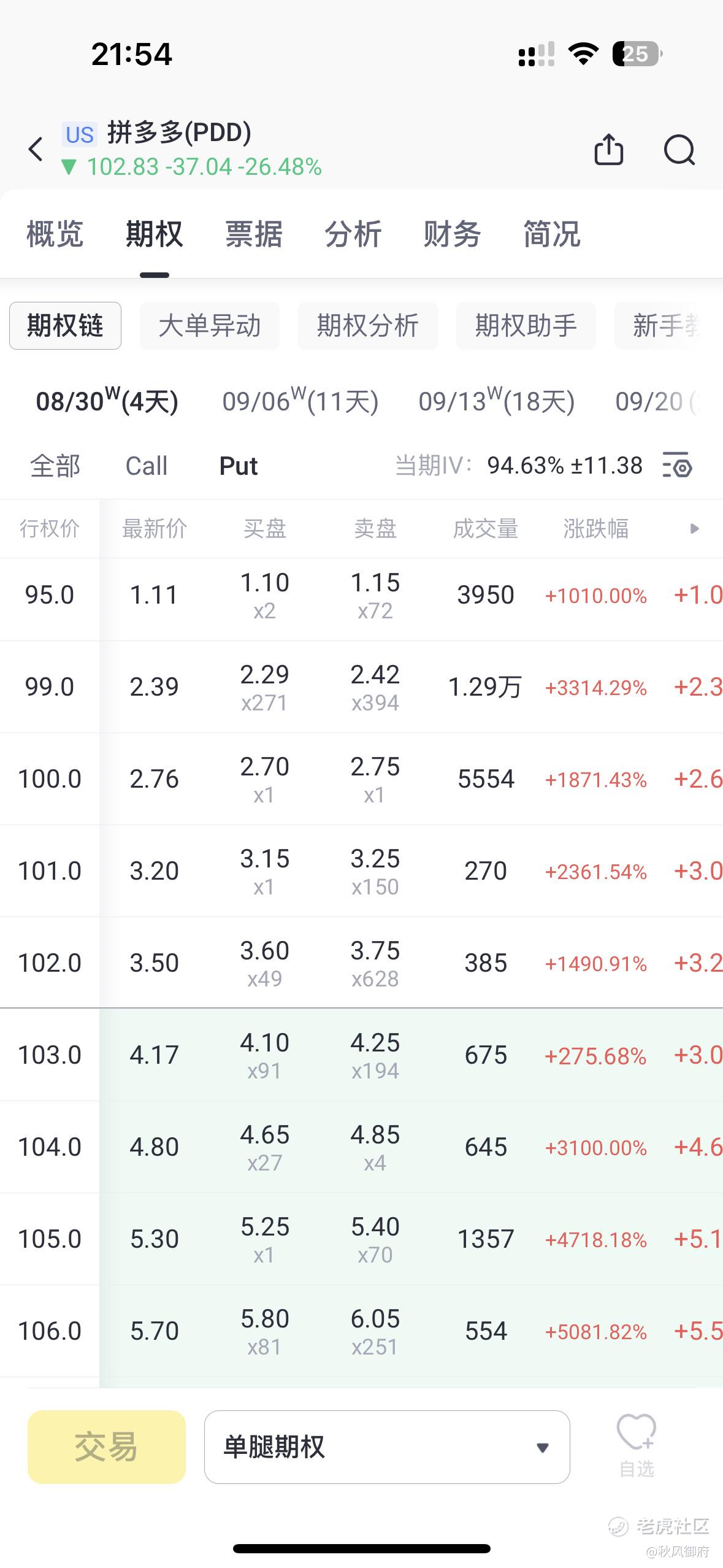This screenshot has width=723, height=1568.
Task: Tap the right arrow in table header
Action: [694, 529]
